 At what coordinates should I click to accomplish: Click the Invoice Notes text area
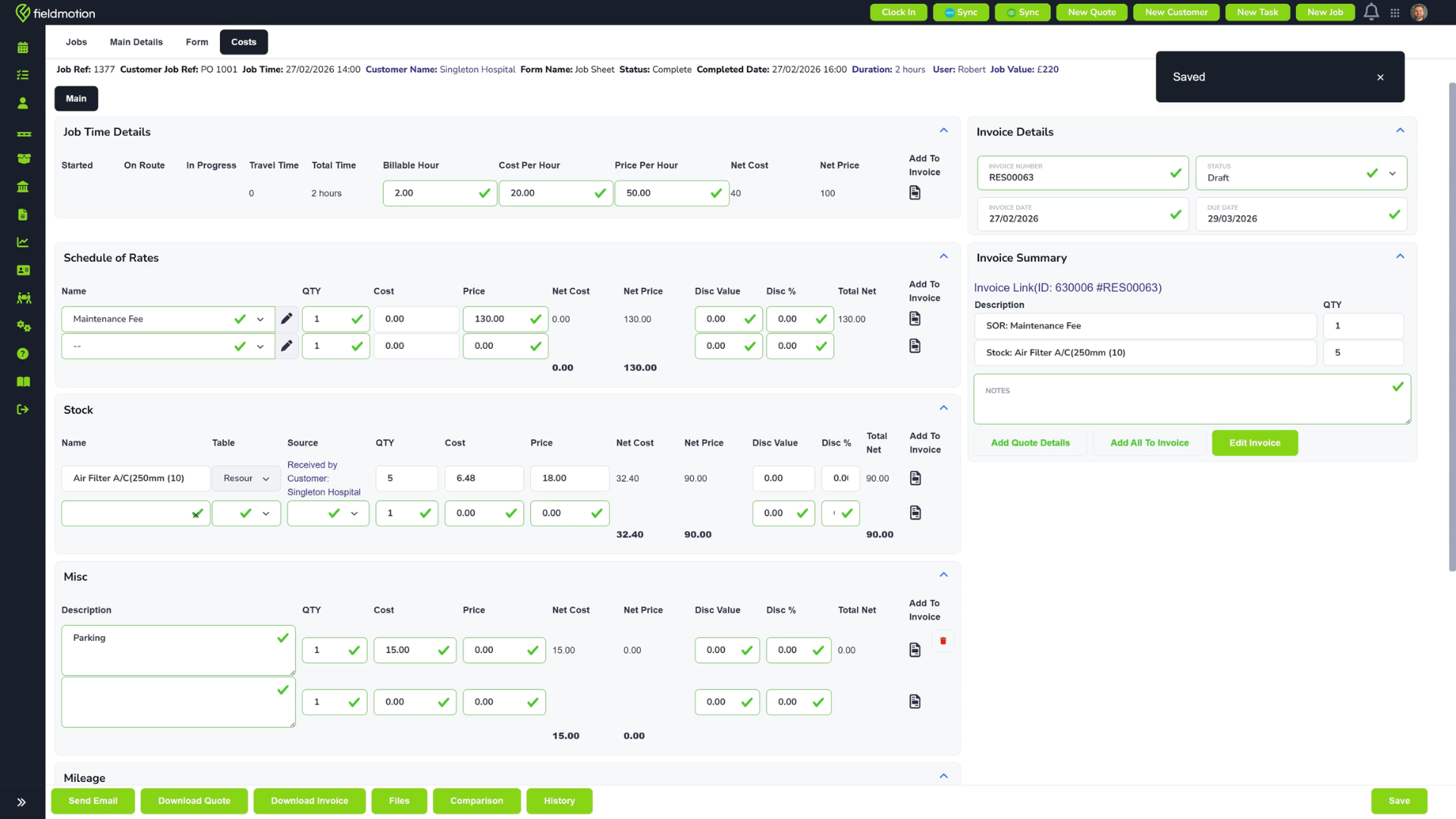pos(1191,399)
